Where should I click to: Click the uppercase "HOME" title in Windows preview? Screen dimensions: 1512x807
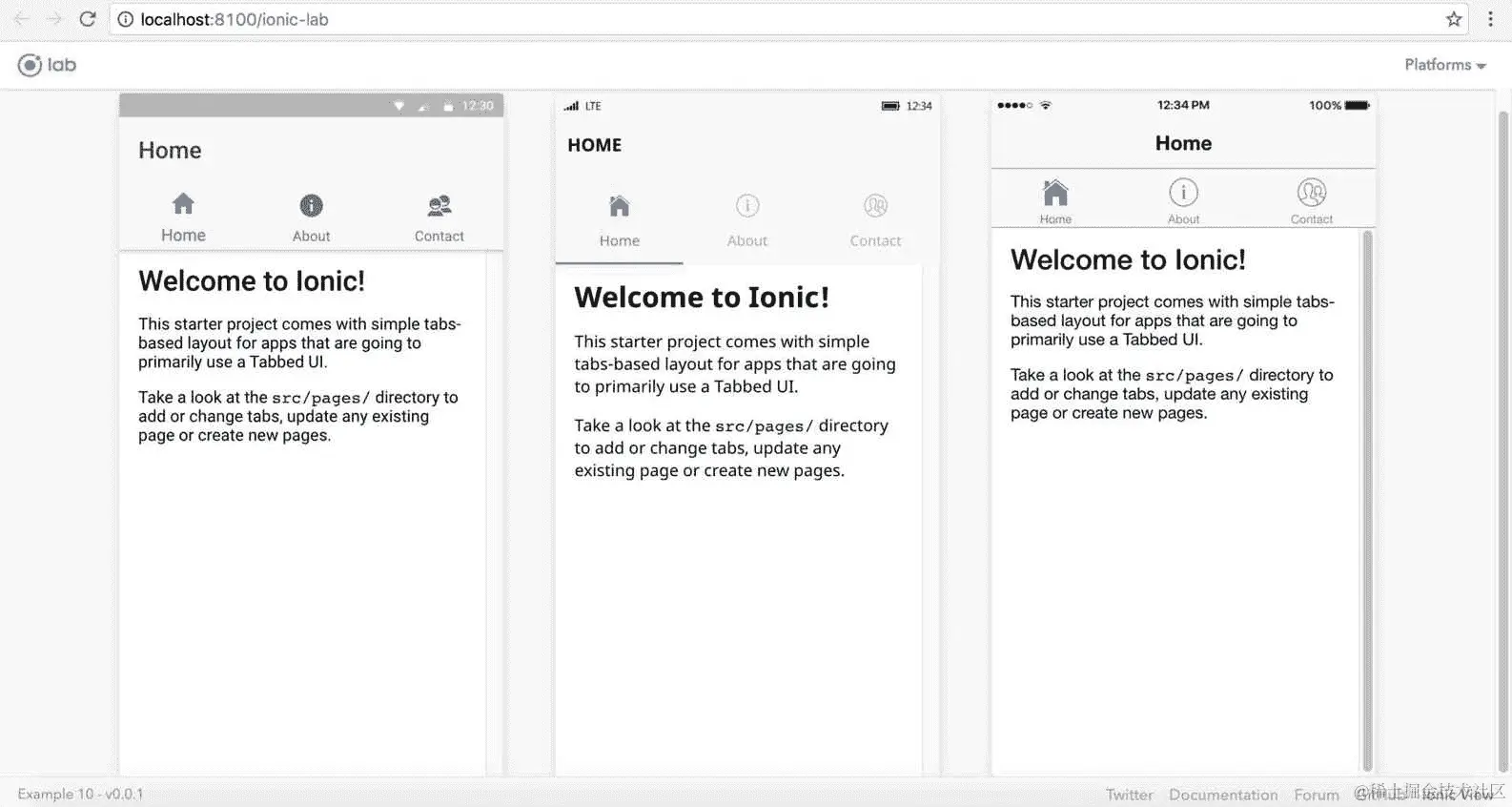pos(594,145)
